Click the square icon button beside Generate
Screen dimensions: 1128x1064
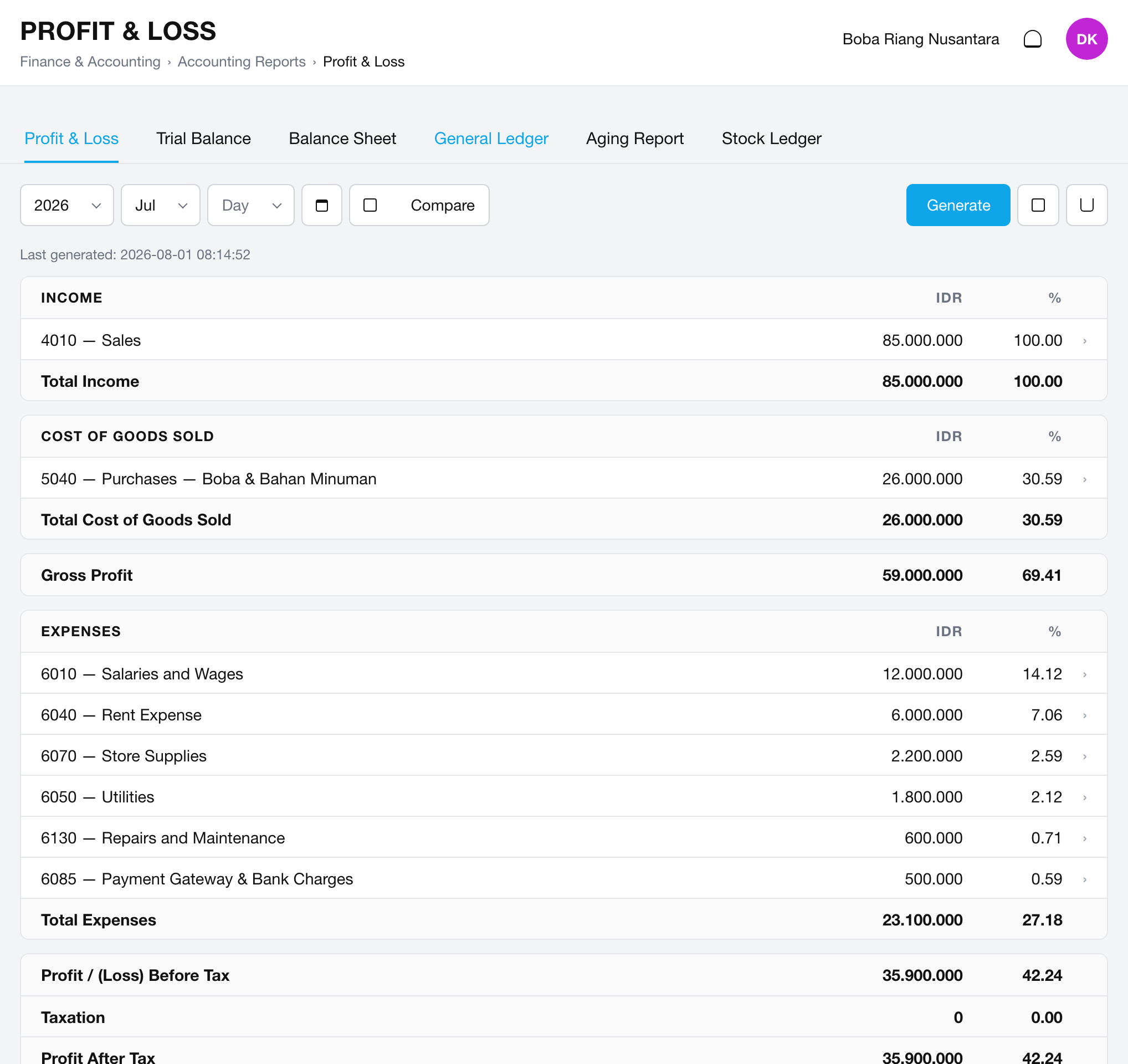1038,205
